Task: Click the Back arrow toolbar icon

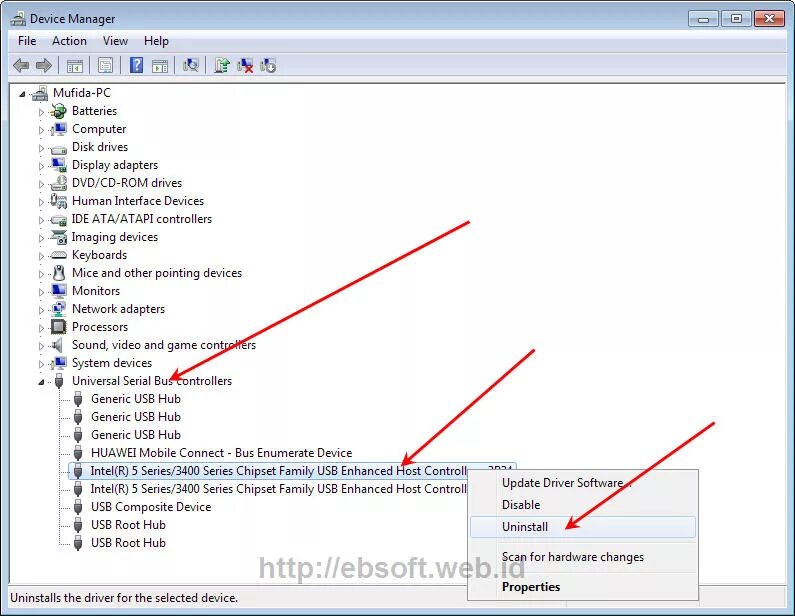Action: [x=21, y=65]
